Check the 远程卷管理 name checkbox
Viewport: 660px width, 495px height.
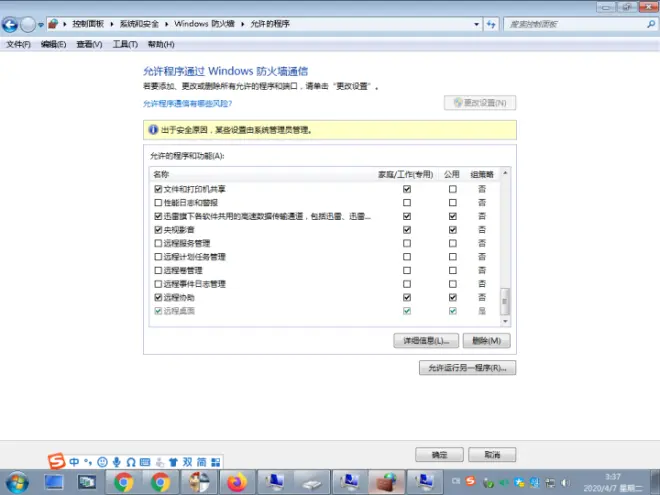[x=158, y=270]
